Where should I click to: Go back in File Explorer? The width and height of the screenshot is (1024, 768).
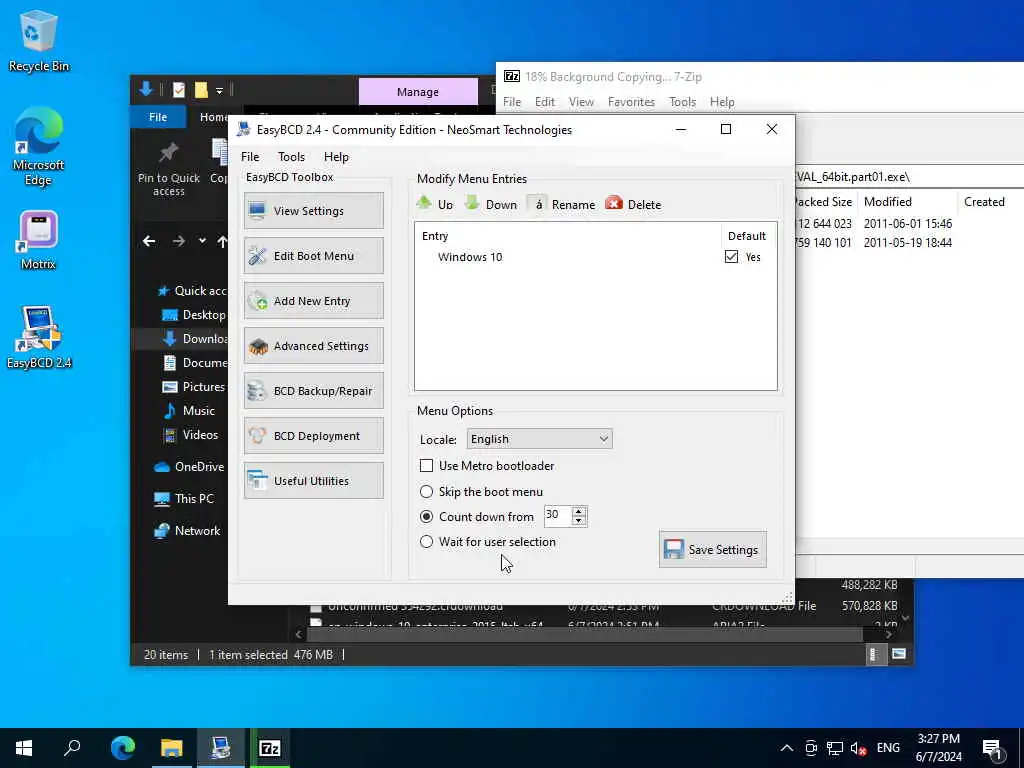149,242
